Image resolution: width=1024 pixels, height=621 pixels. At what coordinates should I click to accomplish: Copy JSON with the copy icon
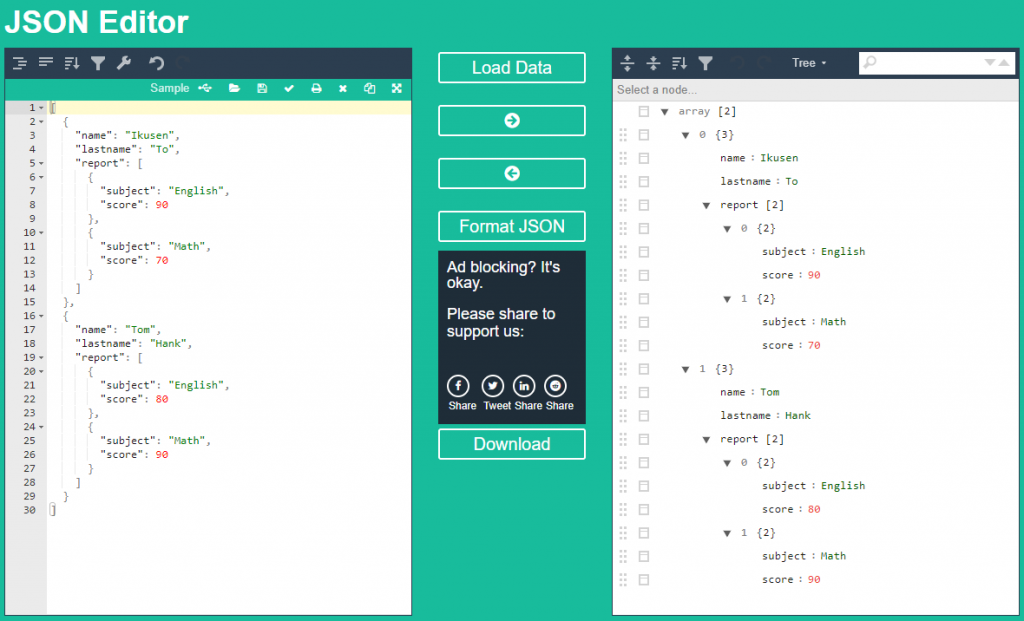[x=370, y=88]
